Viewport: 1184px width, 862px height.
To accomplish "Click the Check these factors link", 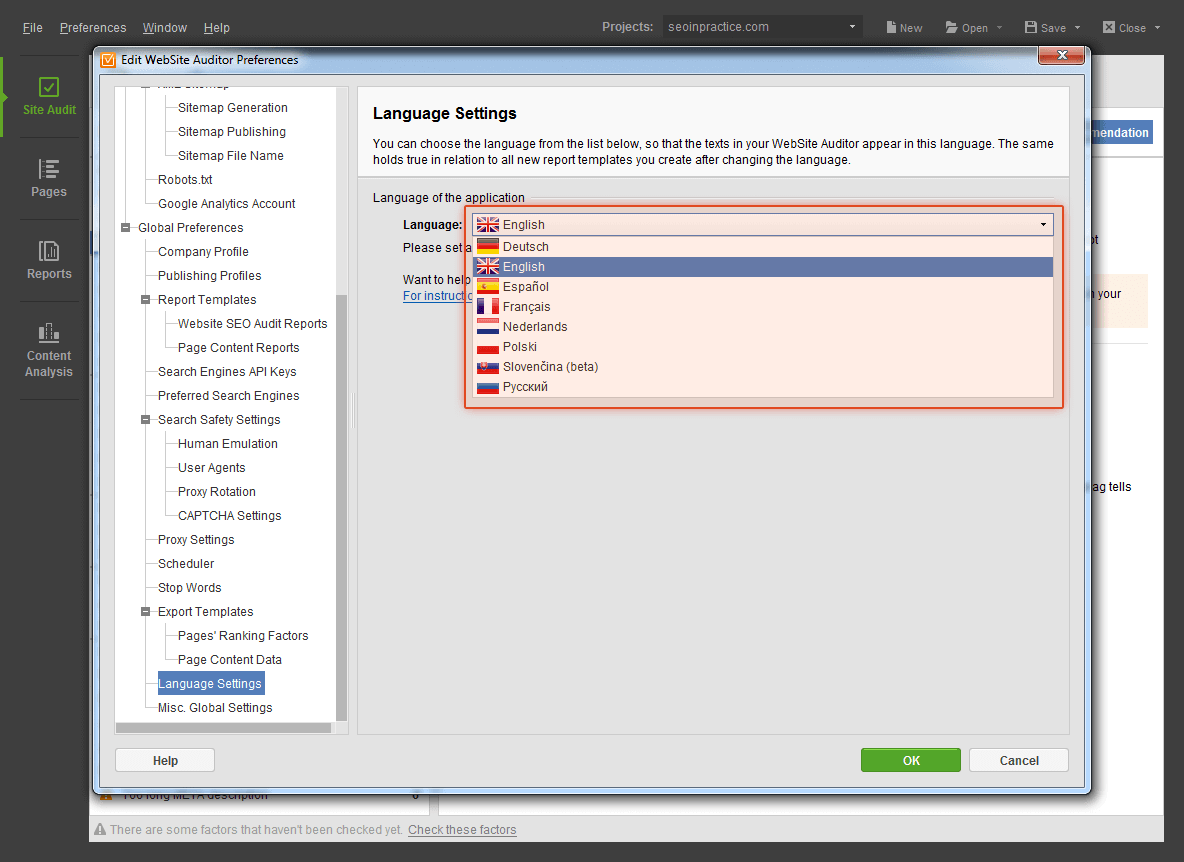I will pos(462,830).
